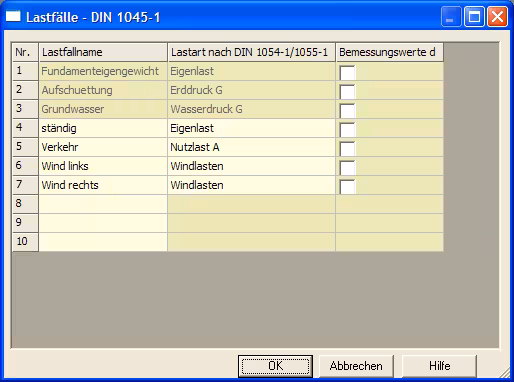Image resolution: width=514 pixels, height=382 pixels.
Task: Click the empty Lastfallname cell in row 9
Action: [103, 223]
